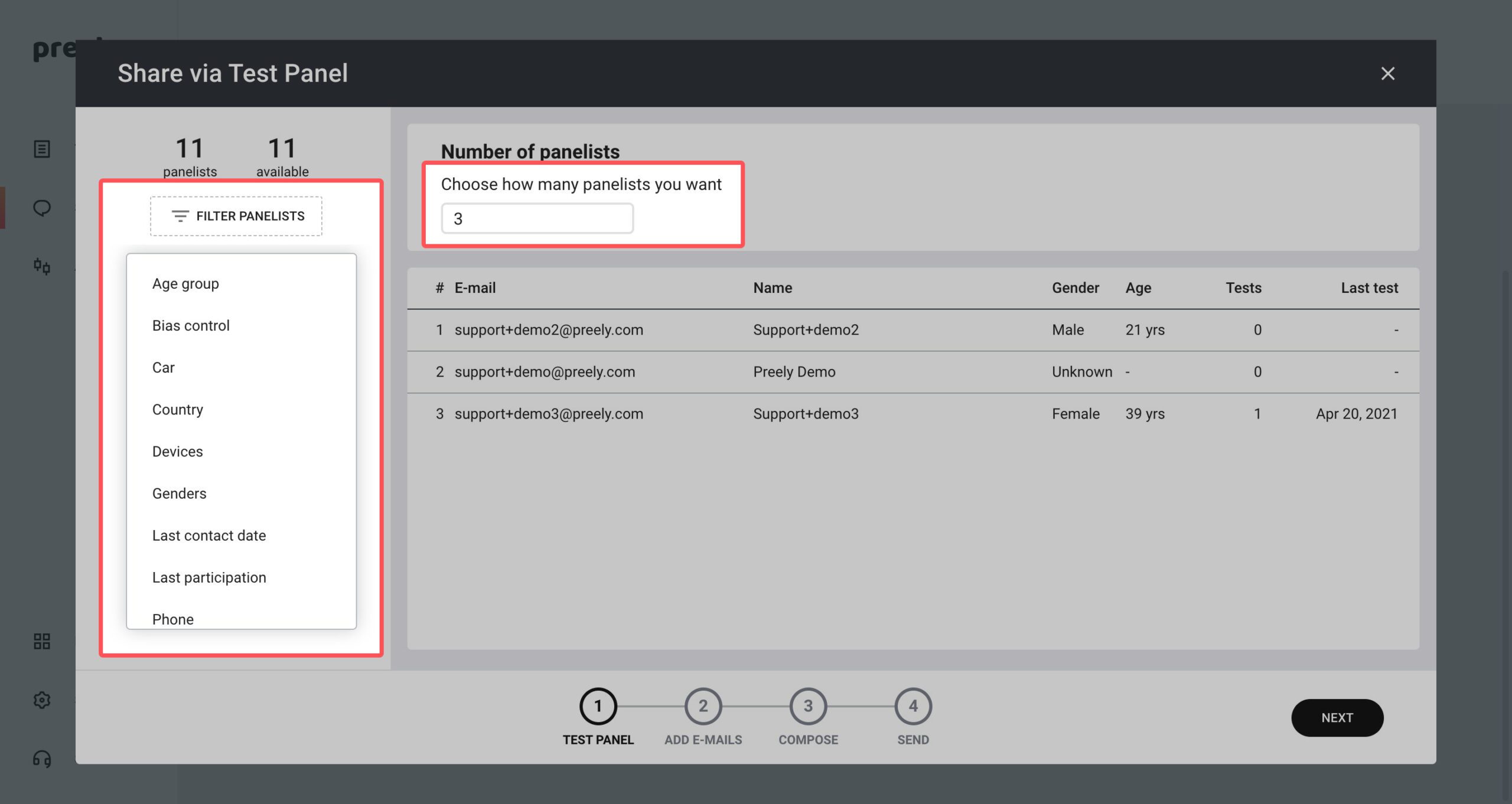Click the NEXT button
The height and width of the screenshot is (804, 1512).
click(x=1337, y=718)
